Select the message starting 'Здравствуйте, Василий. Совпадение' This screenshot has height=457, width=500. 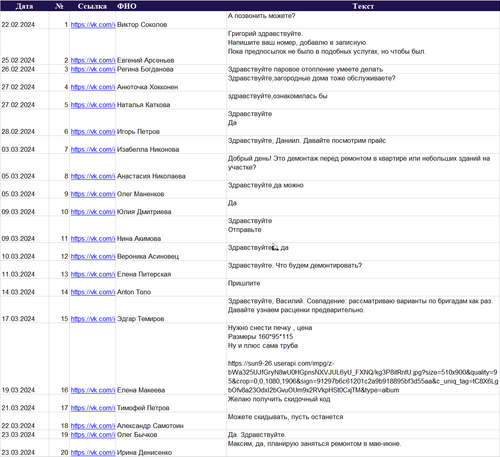pos(363,310)
